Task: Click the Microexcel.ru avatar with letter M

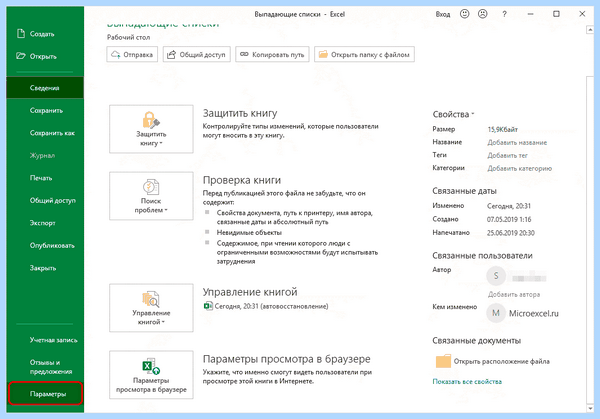Action: click(496, 313)
